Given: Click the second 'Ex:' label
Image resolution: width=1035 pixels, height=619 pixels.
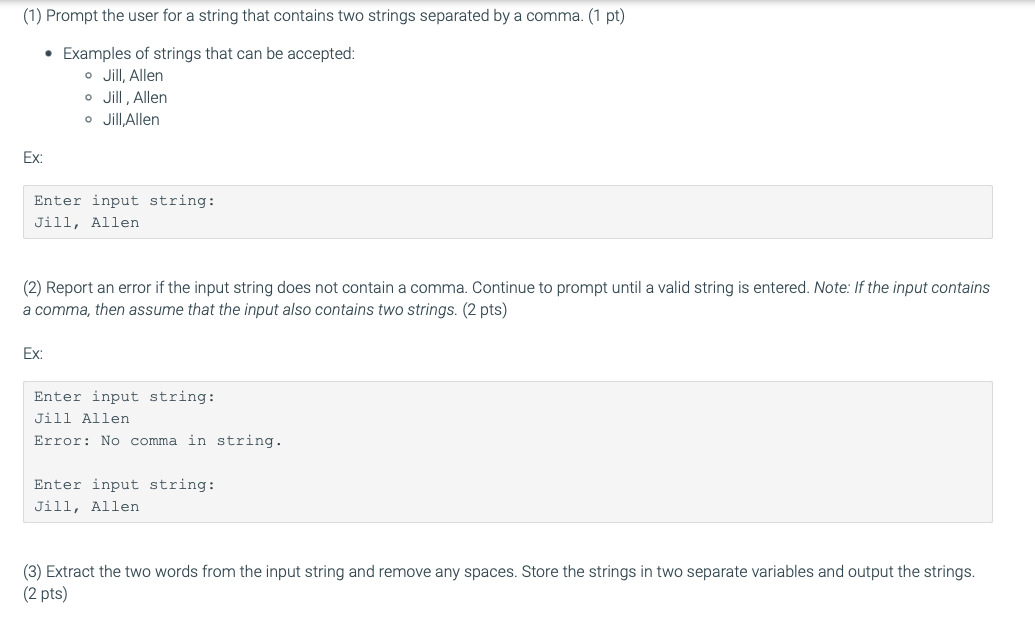Looking at the screenshot, I should (x=33, y=354).
